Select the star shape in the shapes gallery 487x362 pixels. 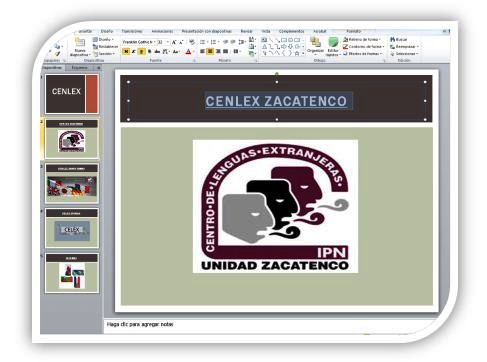[297, 53]
